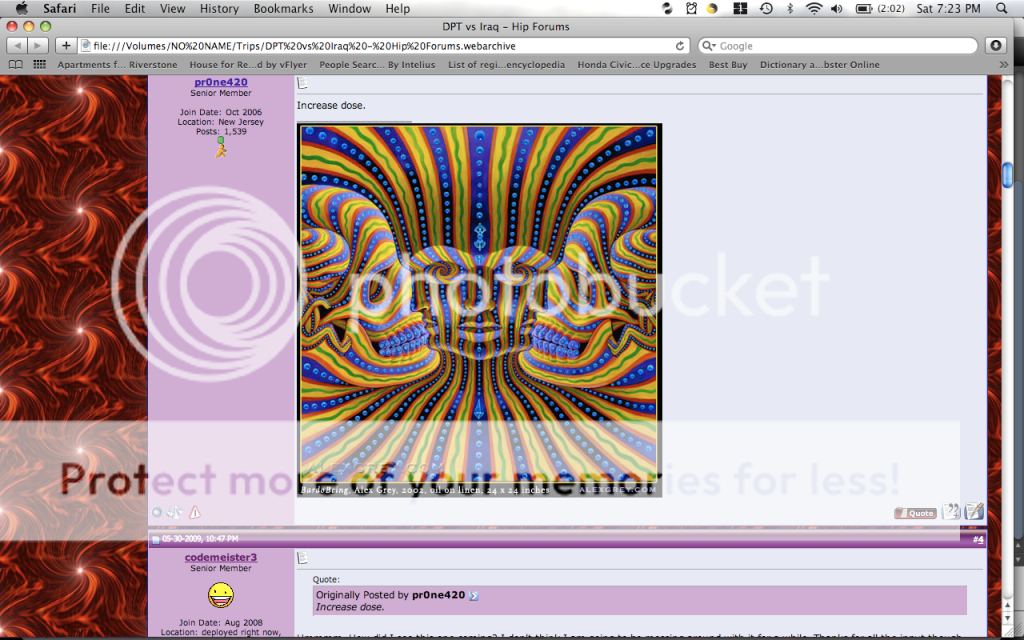Open the Best Buy bookmark
This screenshot has width=1024, height=640.
[x=728, y=65]
